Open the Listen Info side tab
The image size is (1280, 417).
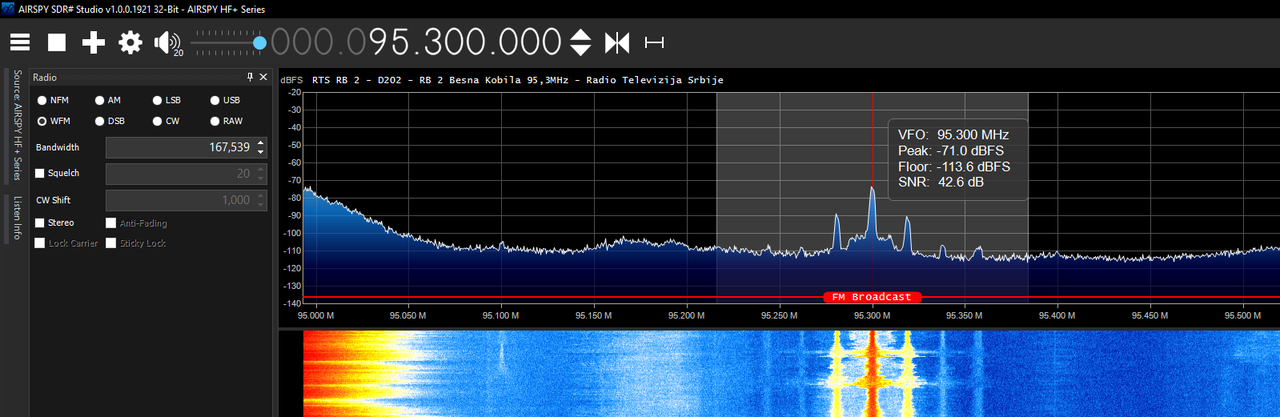pos(17,218)
